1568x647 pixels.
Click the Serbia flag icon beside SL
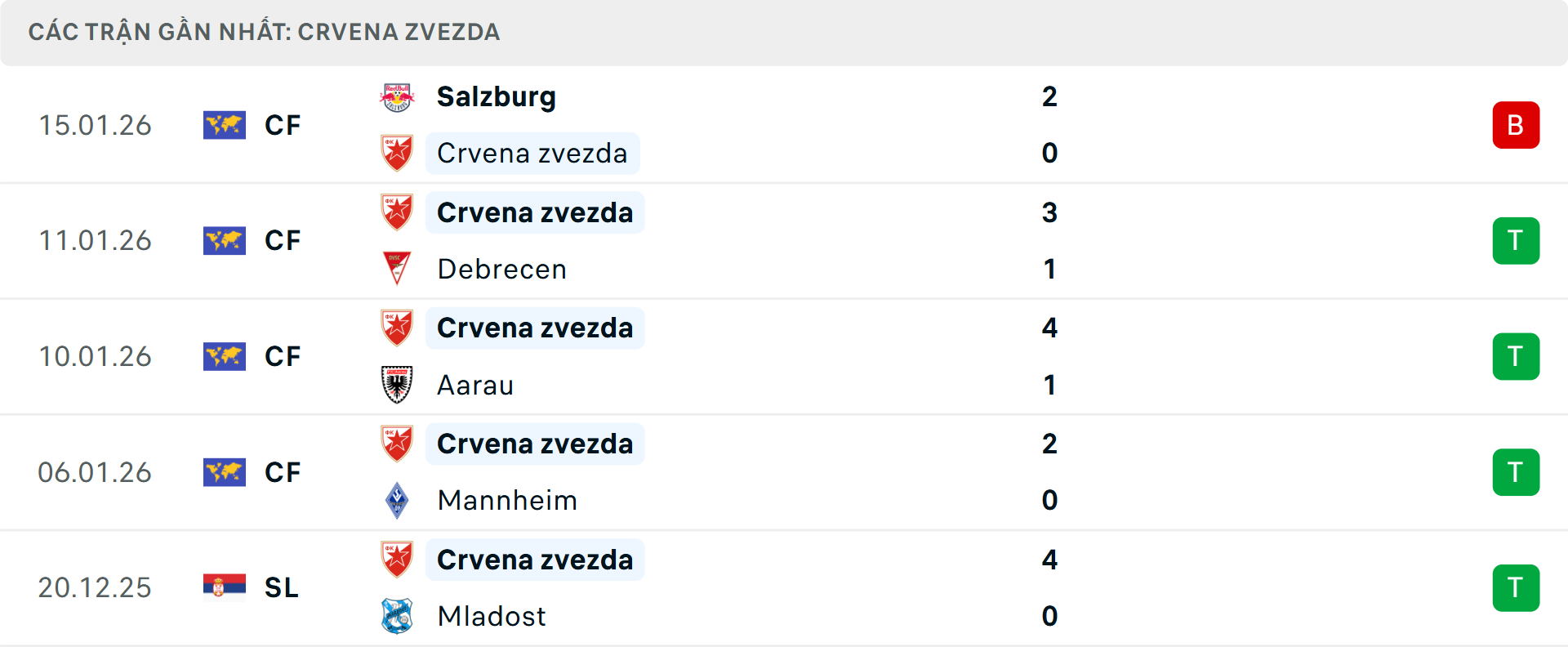tap(225, 587)
